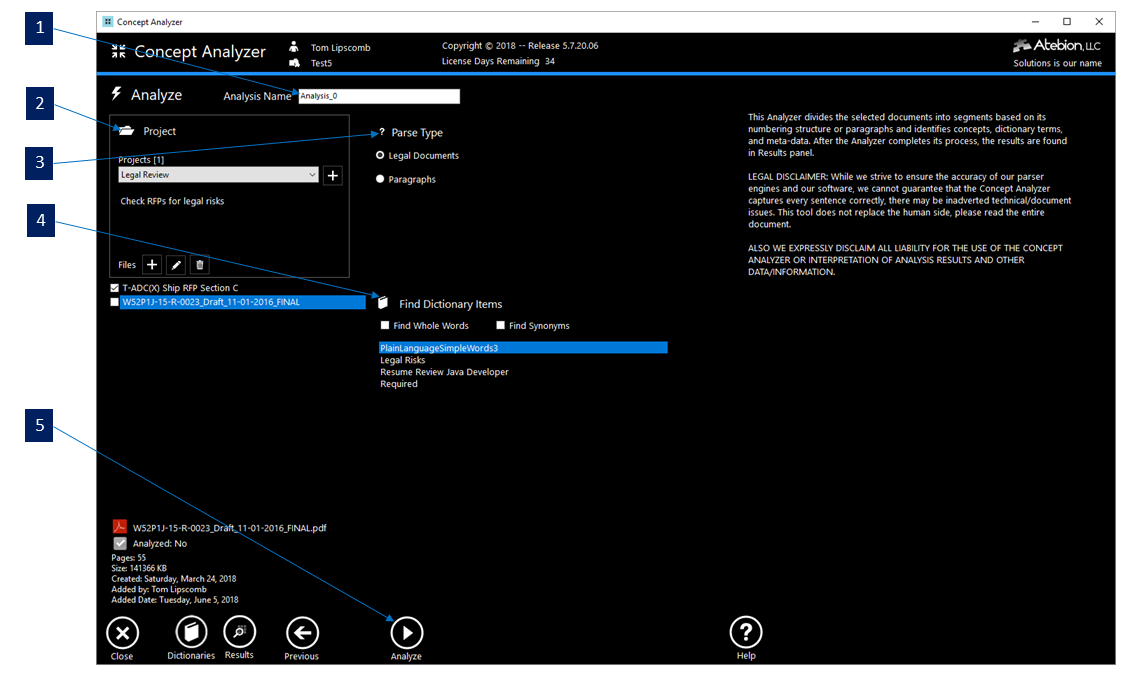Start the analysis with Analyze button
This screenshot has height=675, width=1129.
407,633
